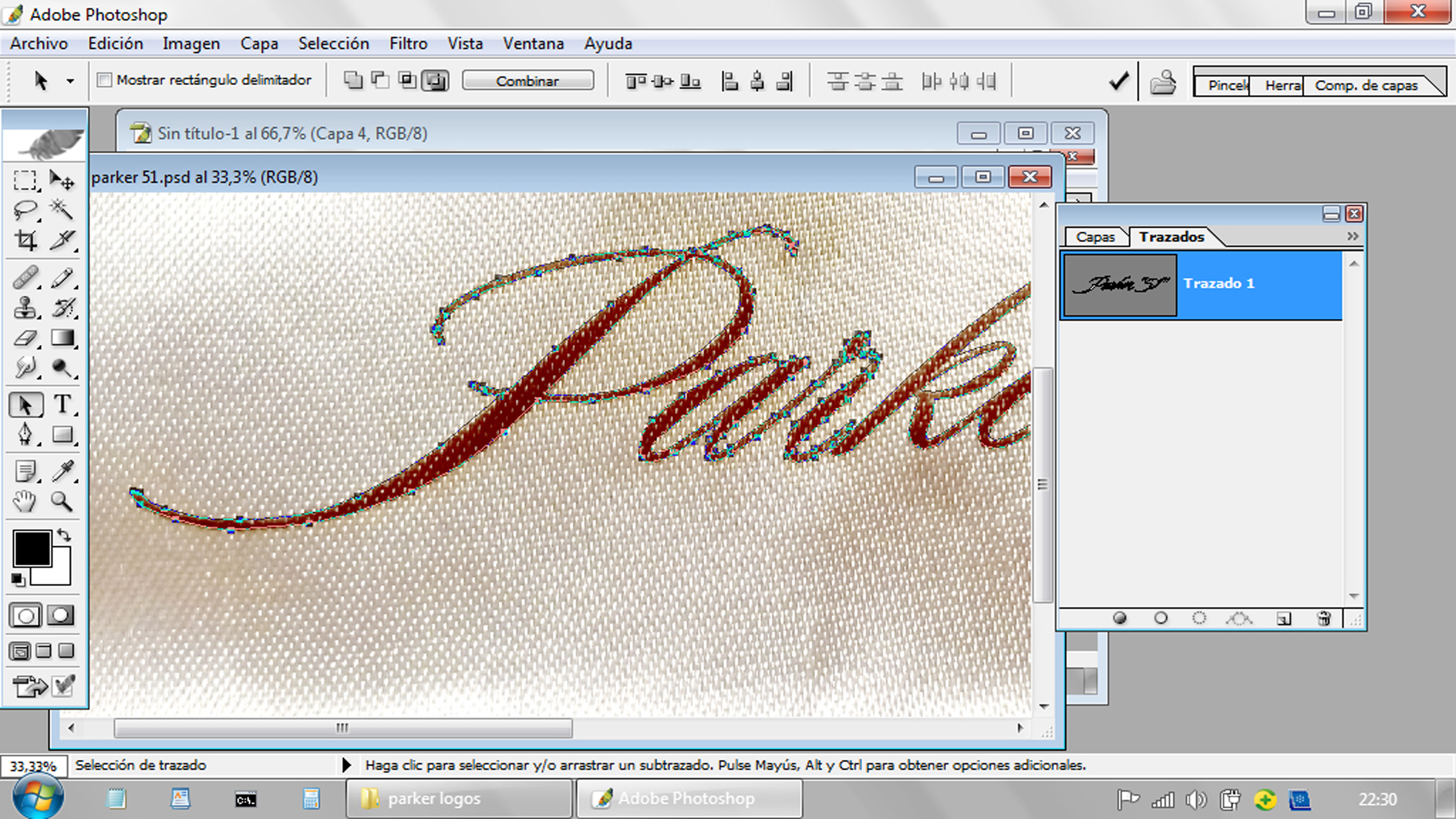The width and height of the screenshot is (1456, 819).
Task: Select the Eyedropper tool
Action: [x=62, y=471]
